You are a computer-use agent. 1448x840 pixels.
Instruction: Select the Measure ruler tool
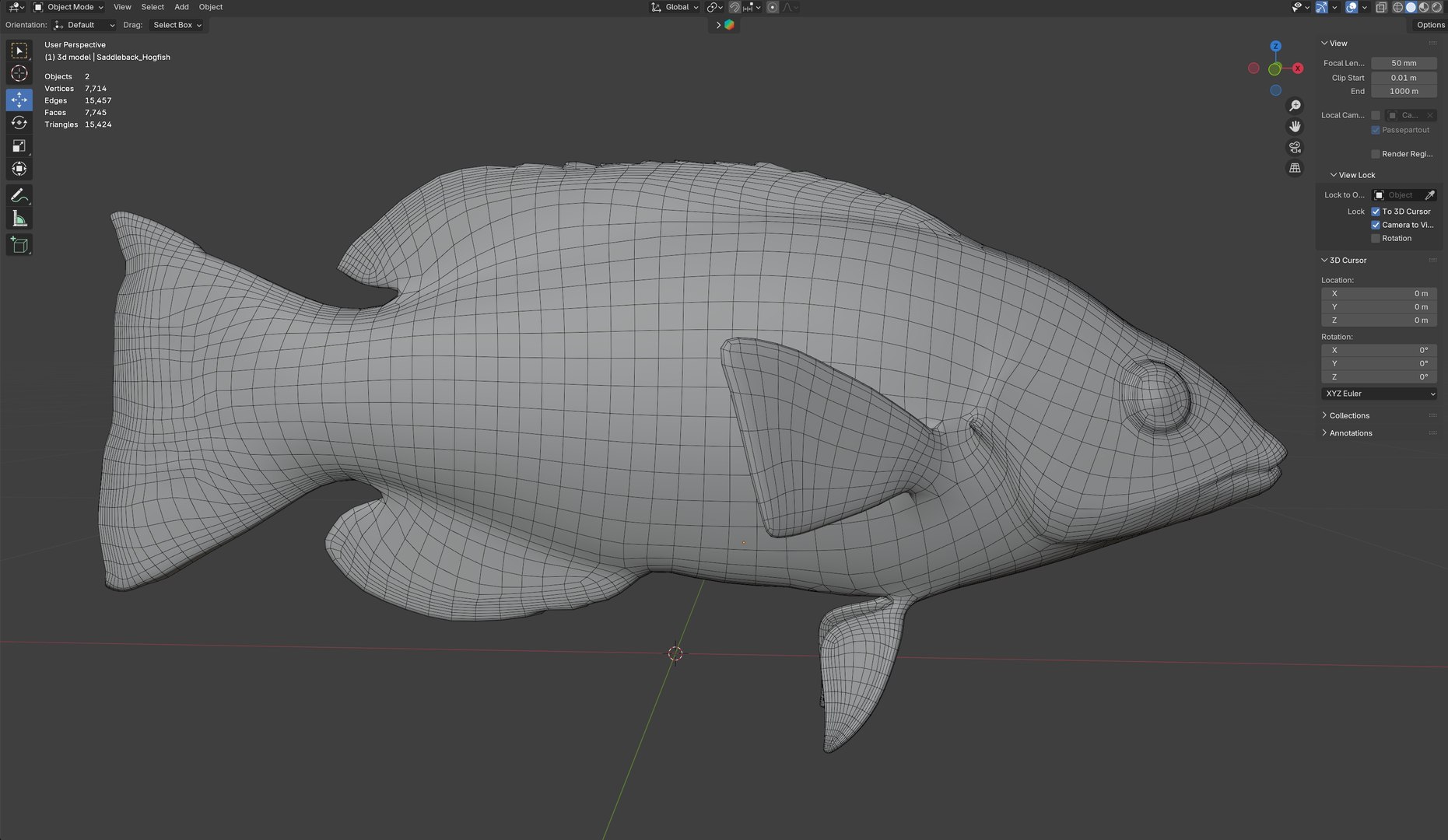coord(19,219)
